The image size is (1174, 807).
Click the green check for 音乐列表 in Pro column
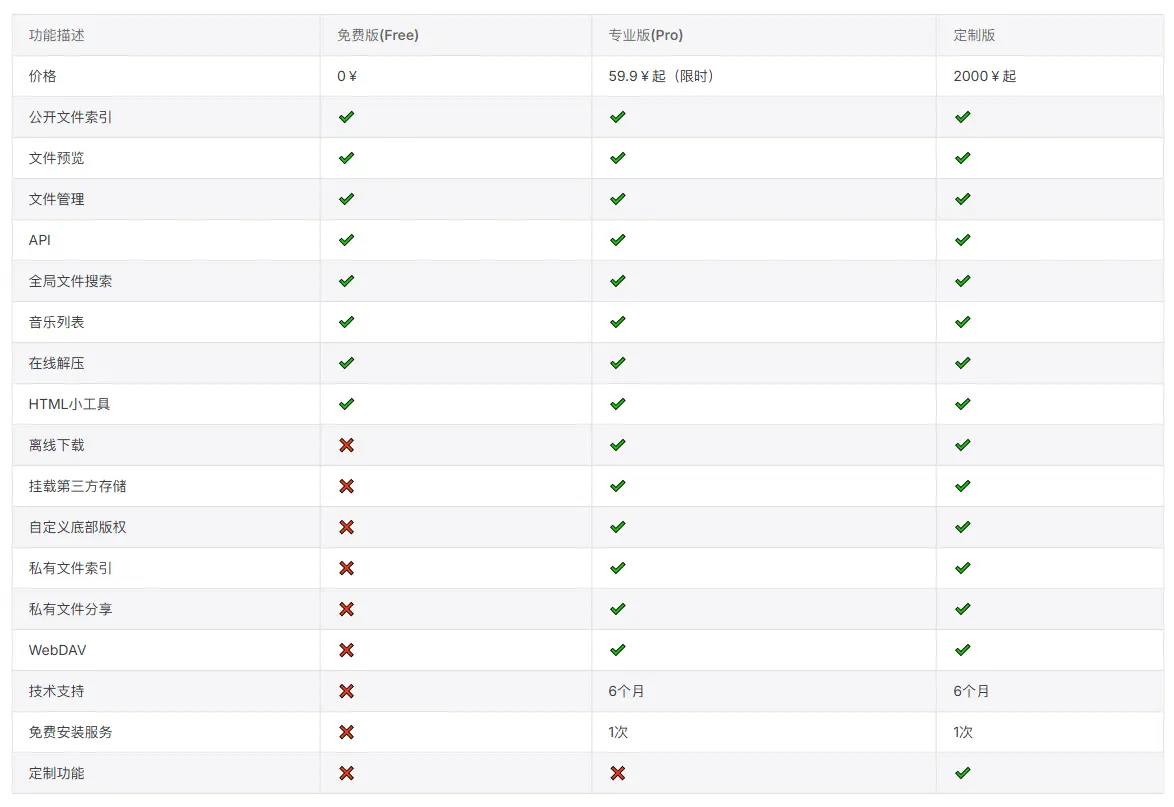[617, 322]
